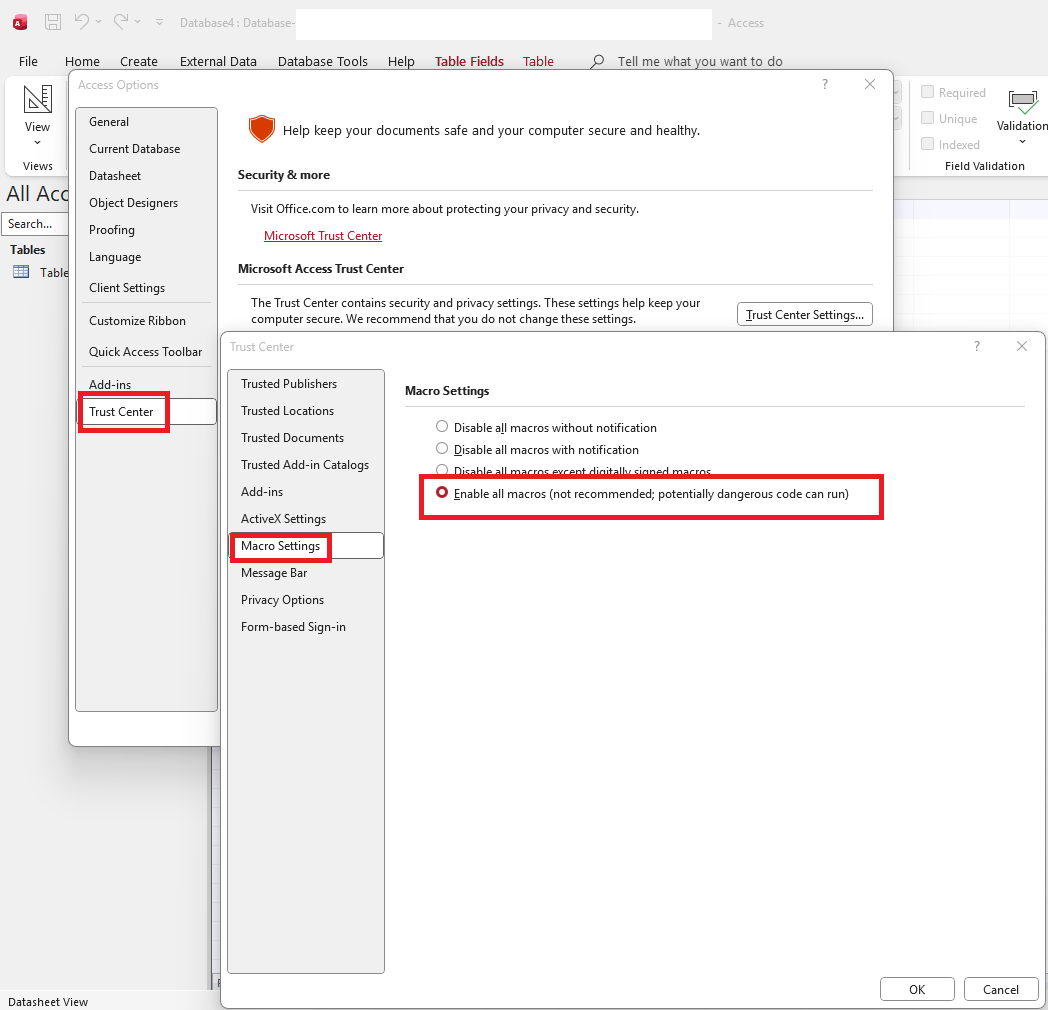Viewport: 1048px width, 1010px height.
Task: Open Form-based Sign-in section
Action: (x=305, y=627)
